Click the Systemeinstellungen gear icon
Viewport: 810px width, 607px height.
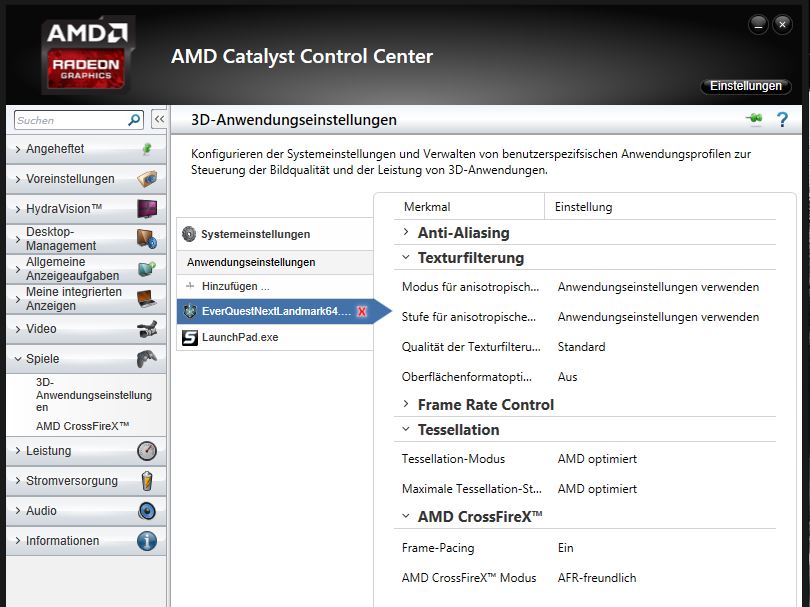189,234
